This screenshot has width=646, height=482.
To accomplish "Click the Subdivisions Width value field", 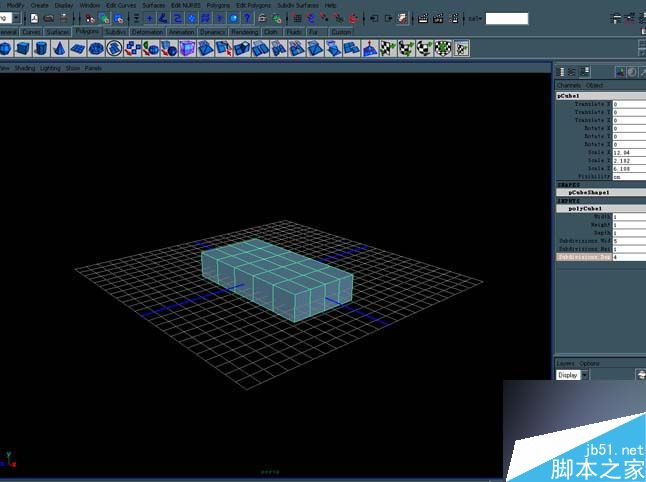I will pos(629,241).
